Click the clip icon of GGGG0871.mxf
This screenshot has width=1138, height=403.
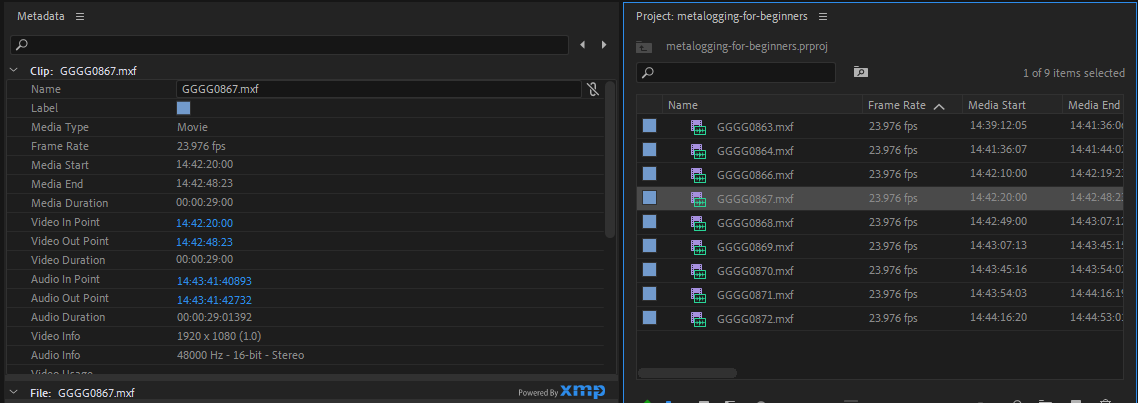click(698, 295)
